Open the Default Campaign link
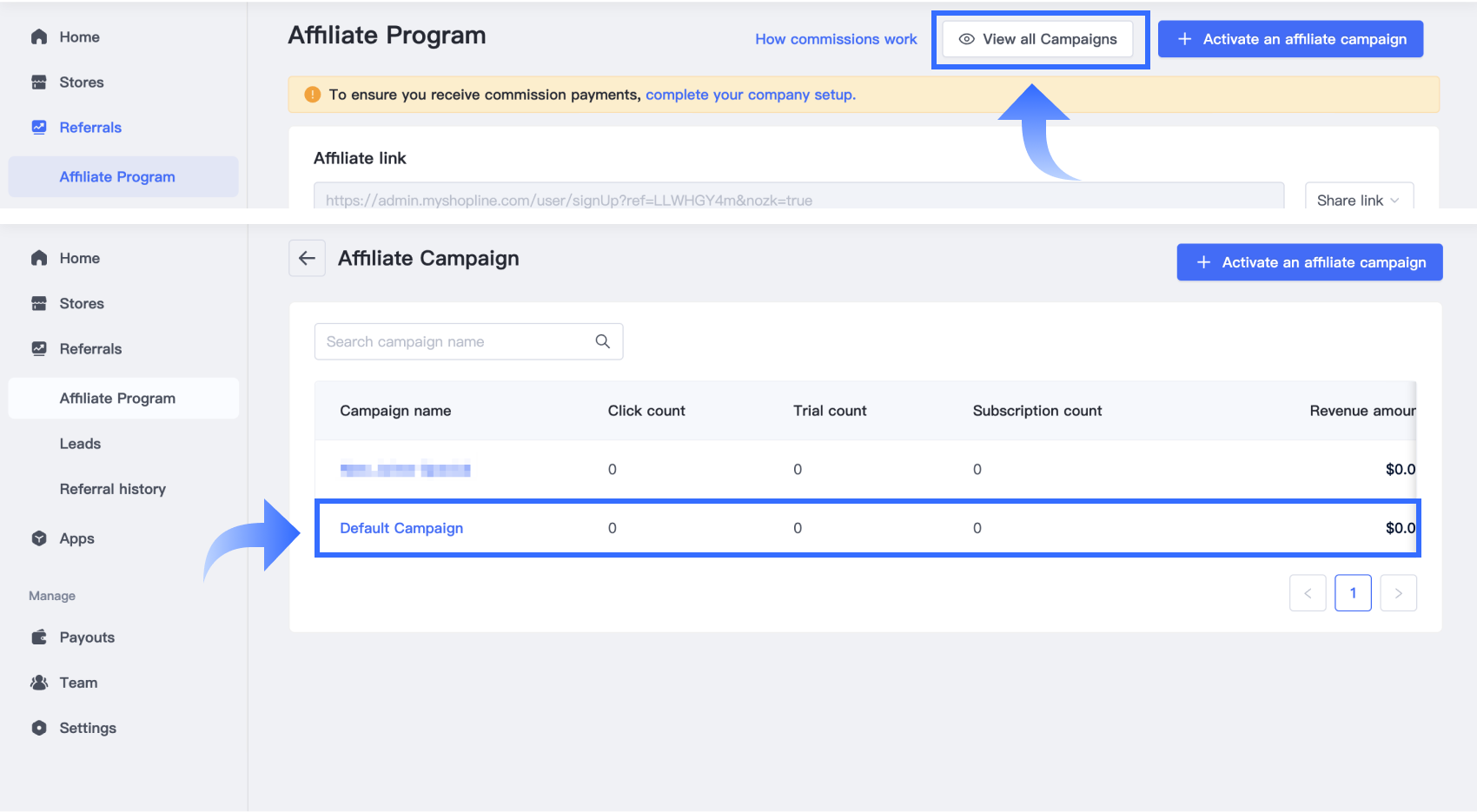 (401, 528)
